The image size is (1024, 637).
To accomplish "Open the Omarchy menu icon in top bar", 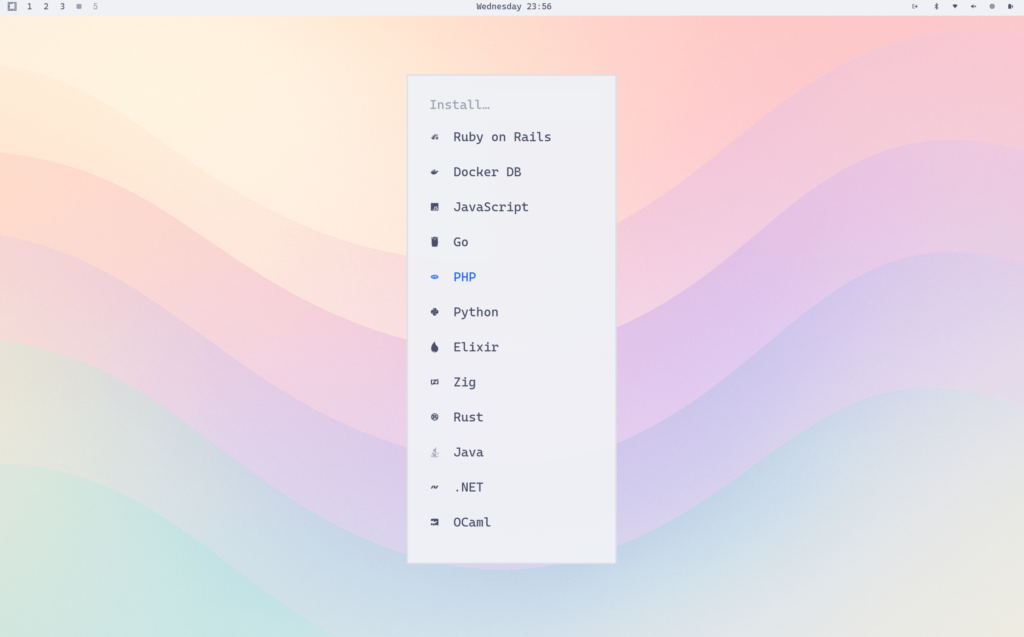I will [12, 7].
